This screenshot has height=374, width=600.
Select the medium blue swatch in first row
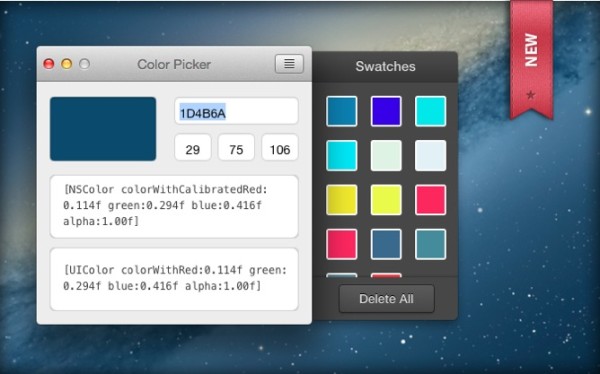(x=342, y=111)
